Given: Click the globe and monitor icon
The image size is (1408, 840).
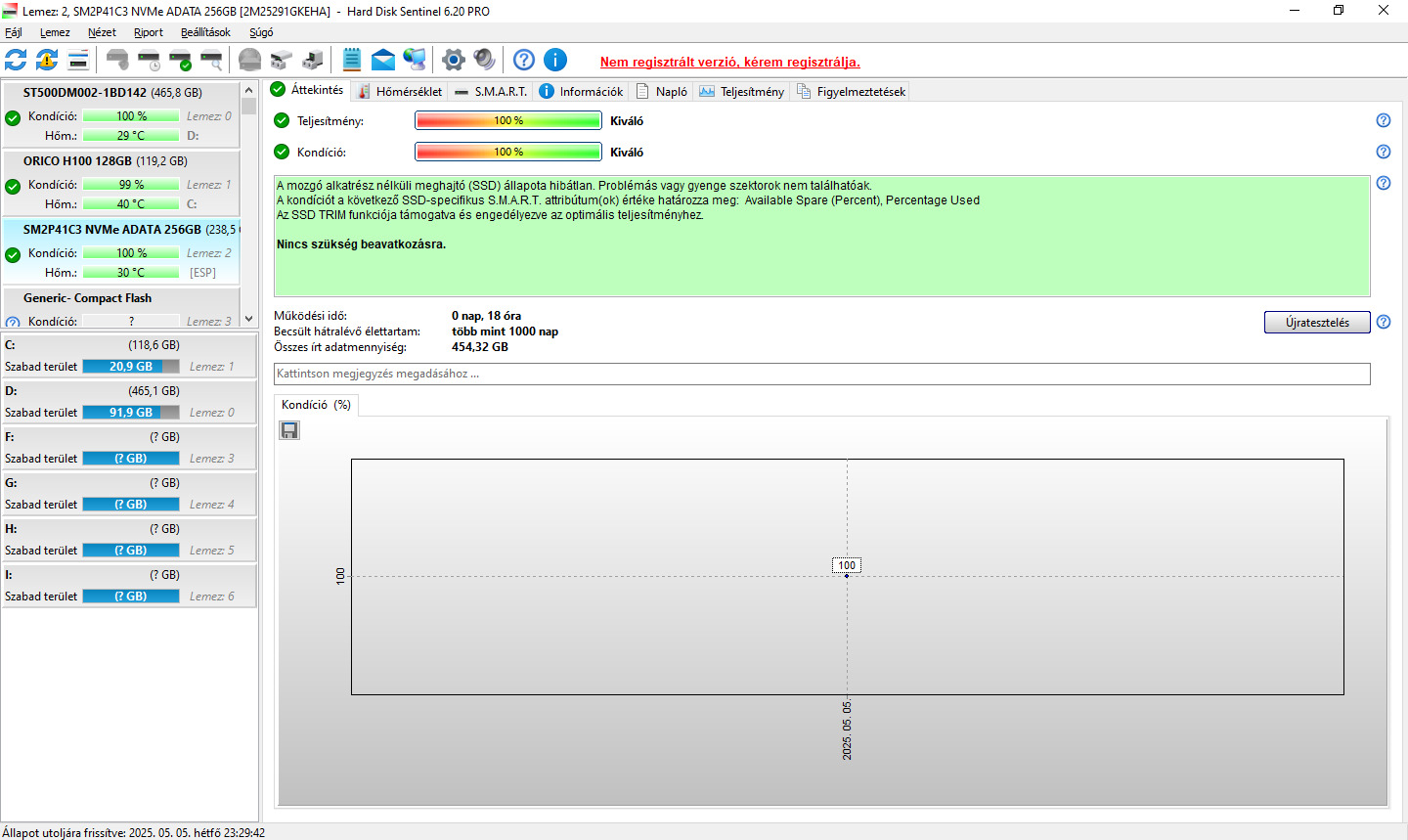Looking at the screenshot, I should coord(415,60).
